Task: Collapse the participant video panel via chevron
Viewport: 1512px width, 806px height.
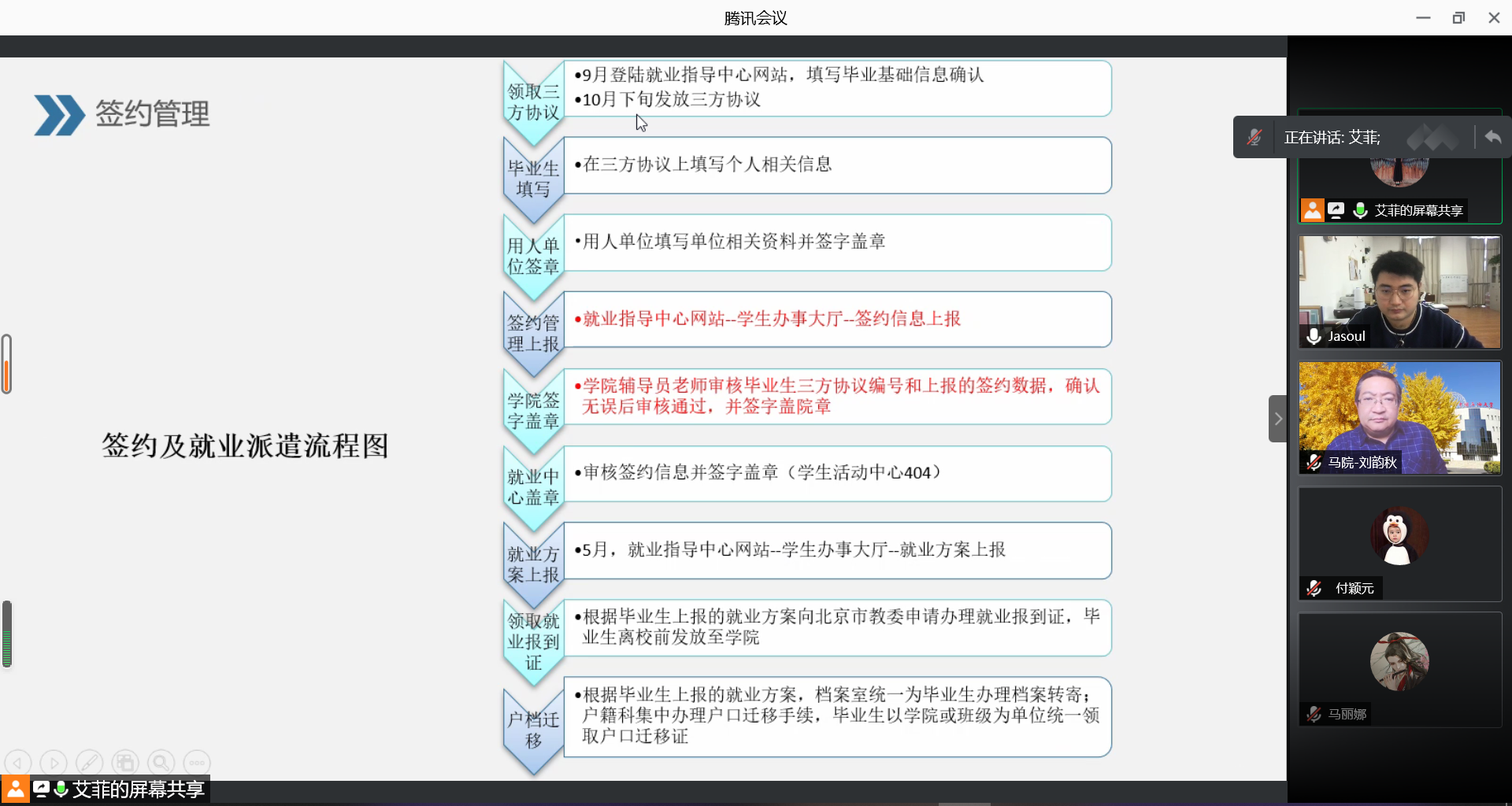Action: [x=1277, y=418]
